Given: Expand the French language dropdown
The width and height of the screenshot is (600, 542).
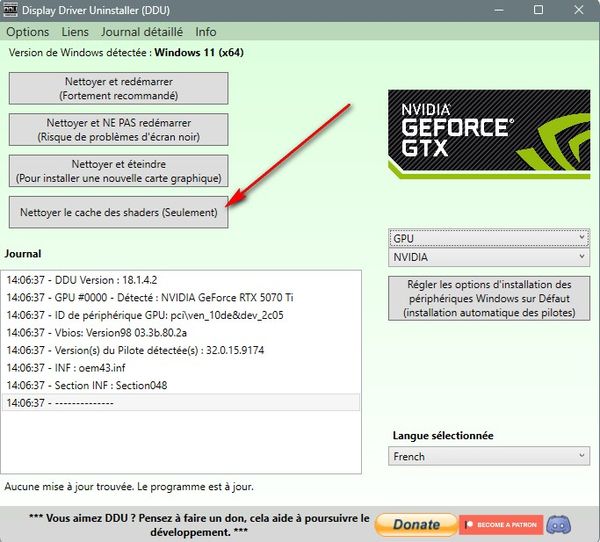Looking at the screenshot, I should pyautogui.click(x=489, y=456).
